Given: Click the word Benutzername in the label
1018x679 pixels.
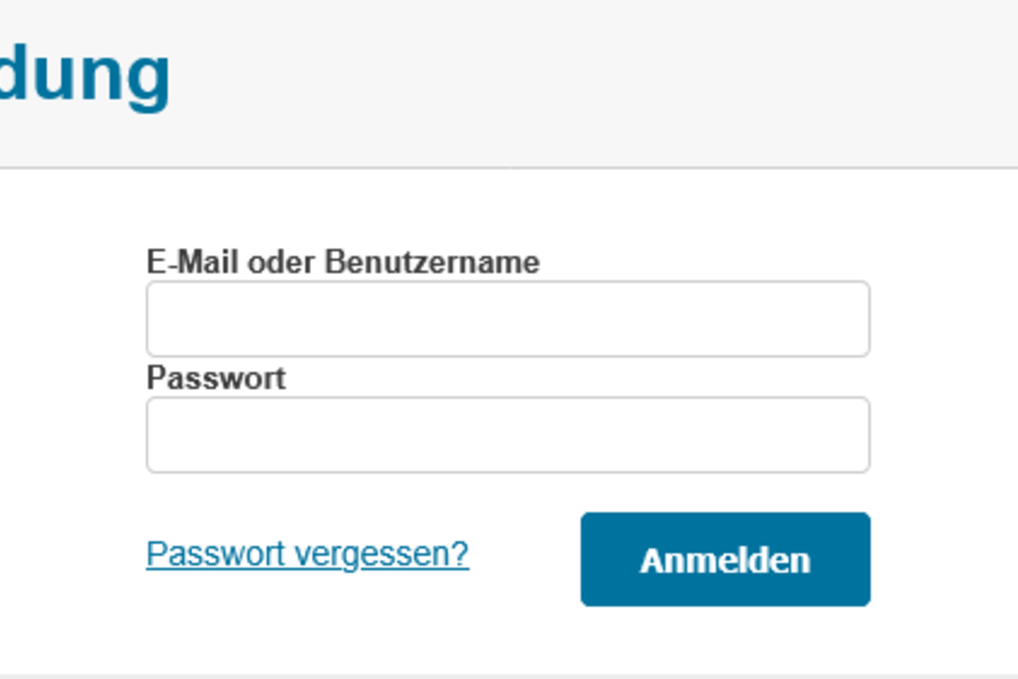Looking at the screenshot, I should pyautogui.click(x=432, y=262).
